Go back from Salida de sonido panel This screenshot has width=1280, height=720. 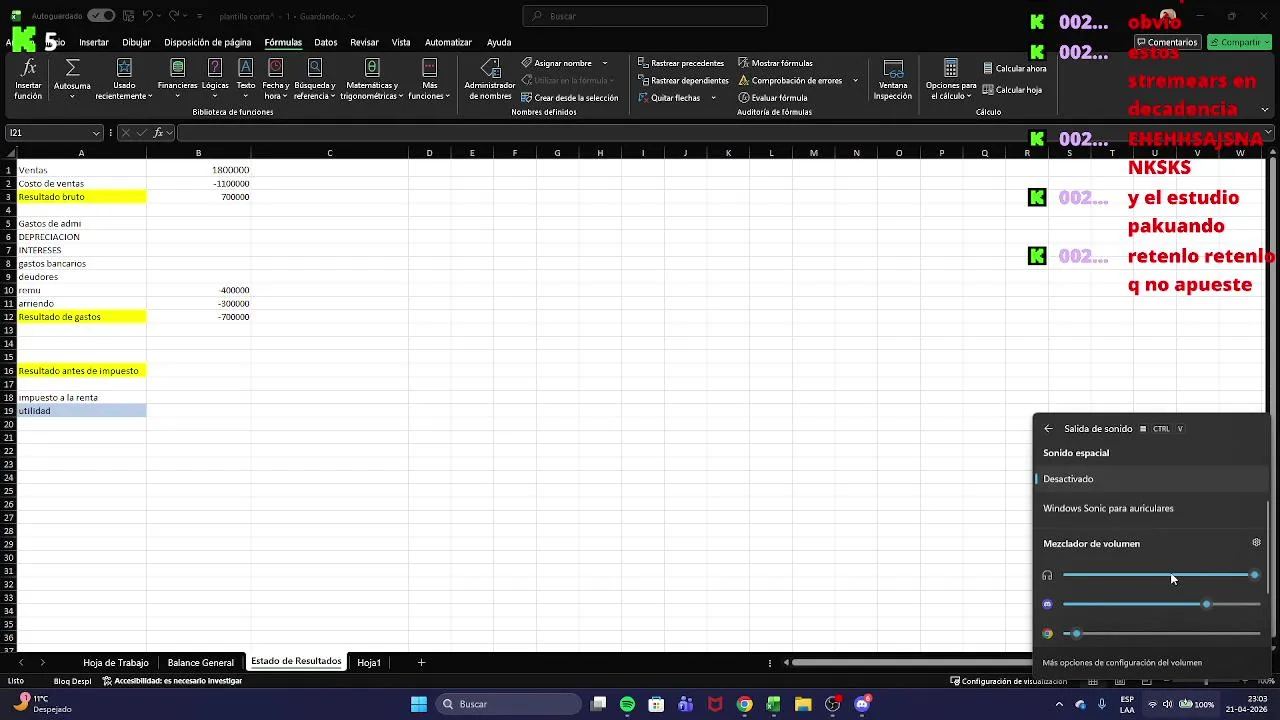coord(1048,429)
